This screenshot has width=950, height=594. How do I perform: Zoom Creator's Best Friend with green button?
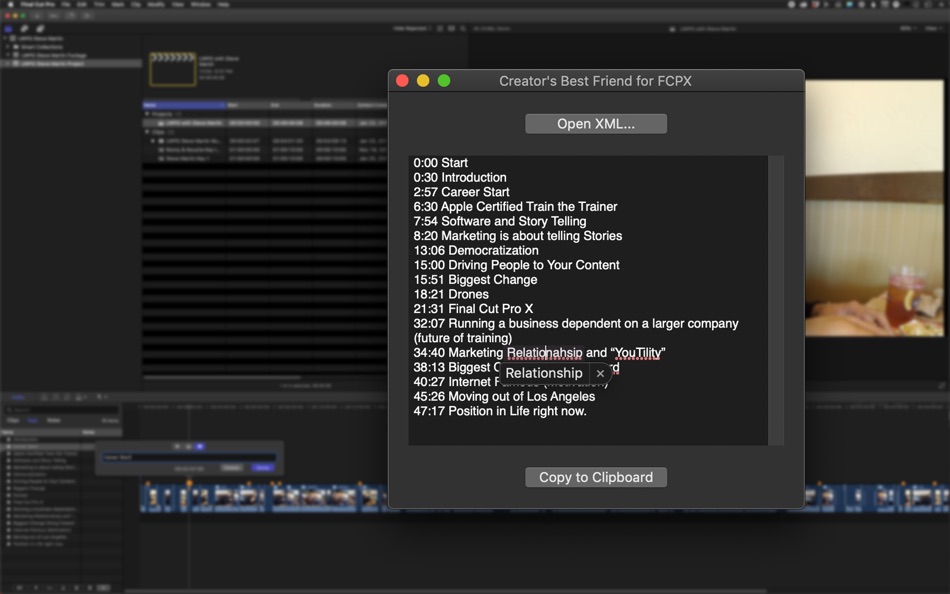443,81
